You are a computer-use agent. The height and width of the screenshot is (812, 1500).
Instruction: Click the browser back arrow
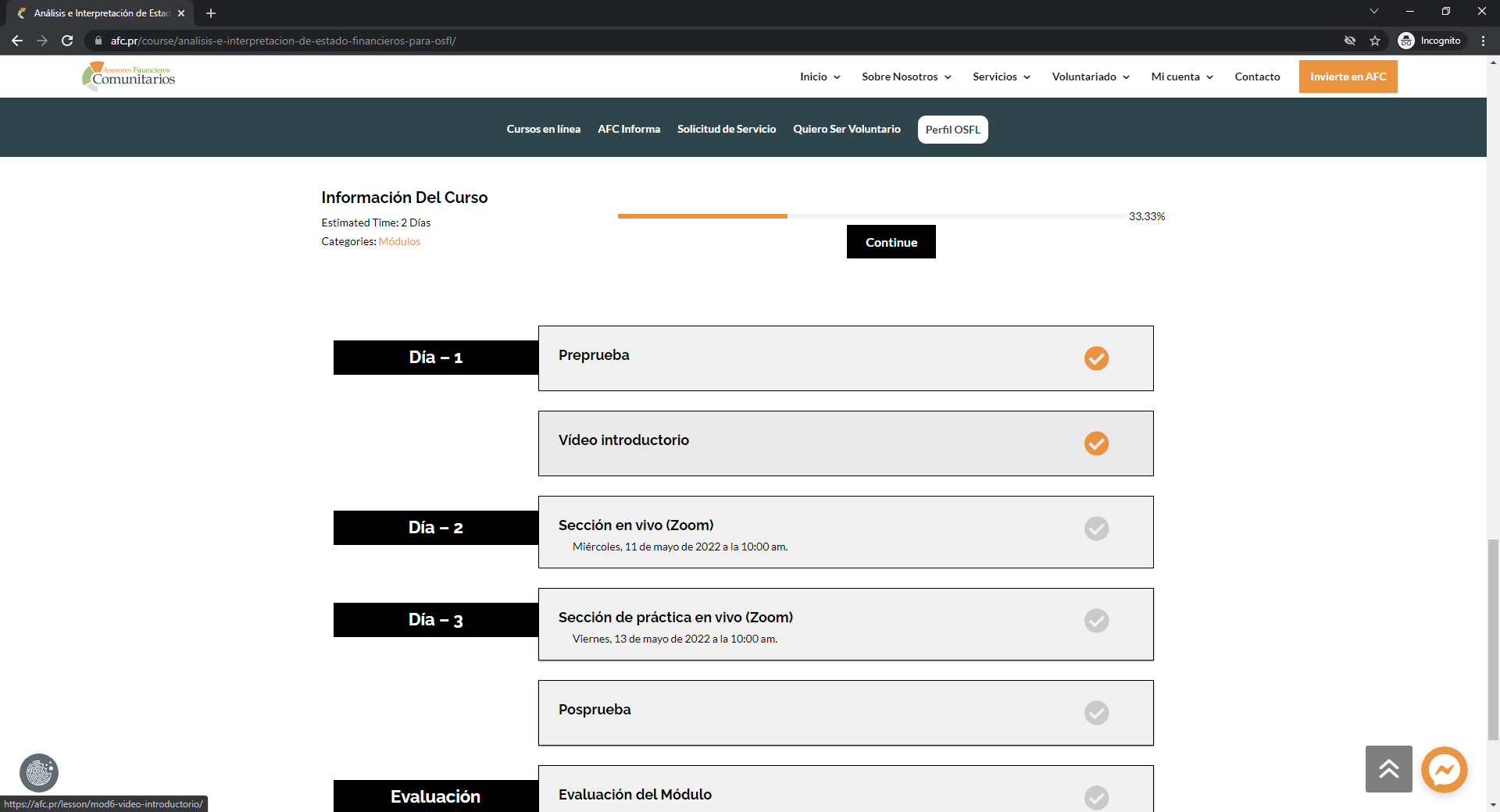click(x=17, y=41)
